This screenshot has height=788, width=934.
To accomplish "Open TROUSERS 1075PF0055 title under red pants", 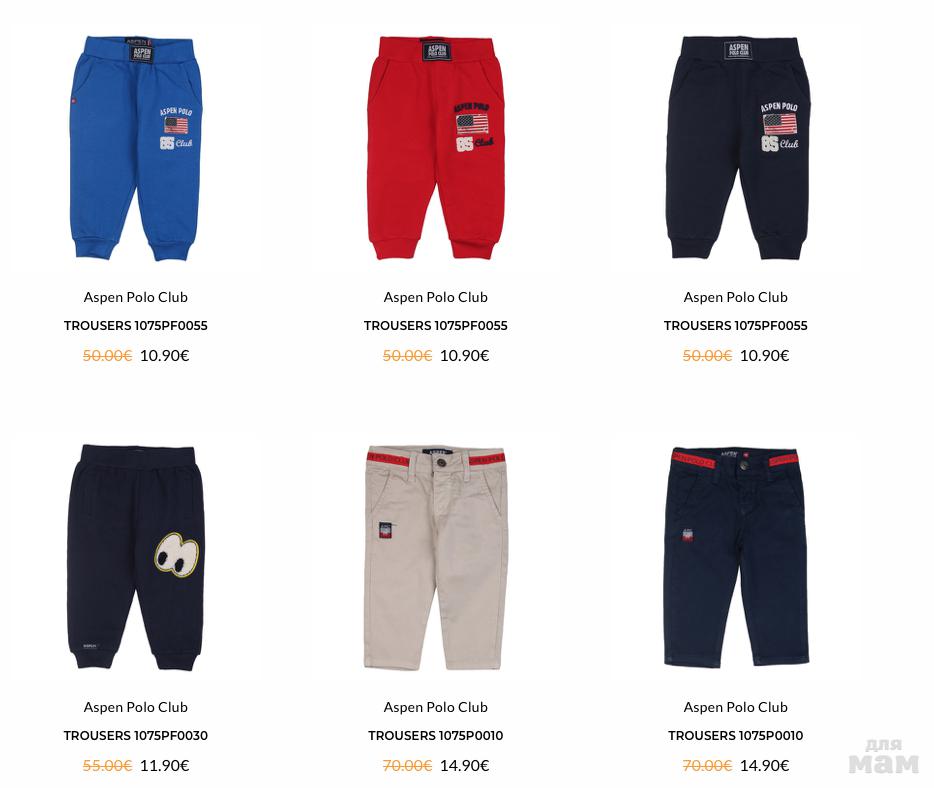I will [435, 326].
